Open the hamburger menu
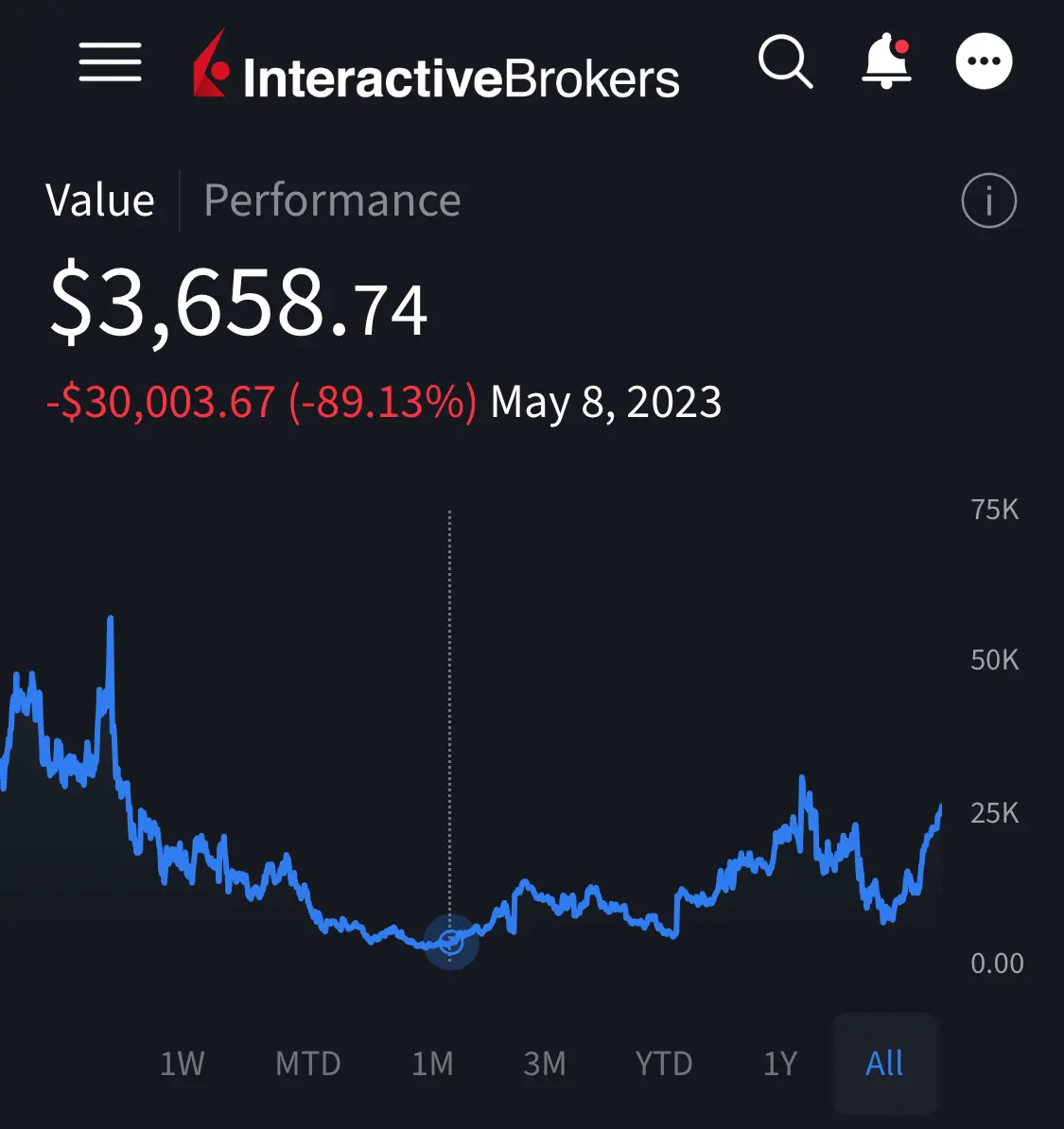Viewport: 1064px width, 1129px height. coord(111,61)
